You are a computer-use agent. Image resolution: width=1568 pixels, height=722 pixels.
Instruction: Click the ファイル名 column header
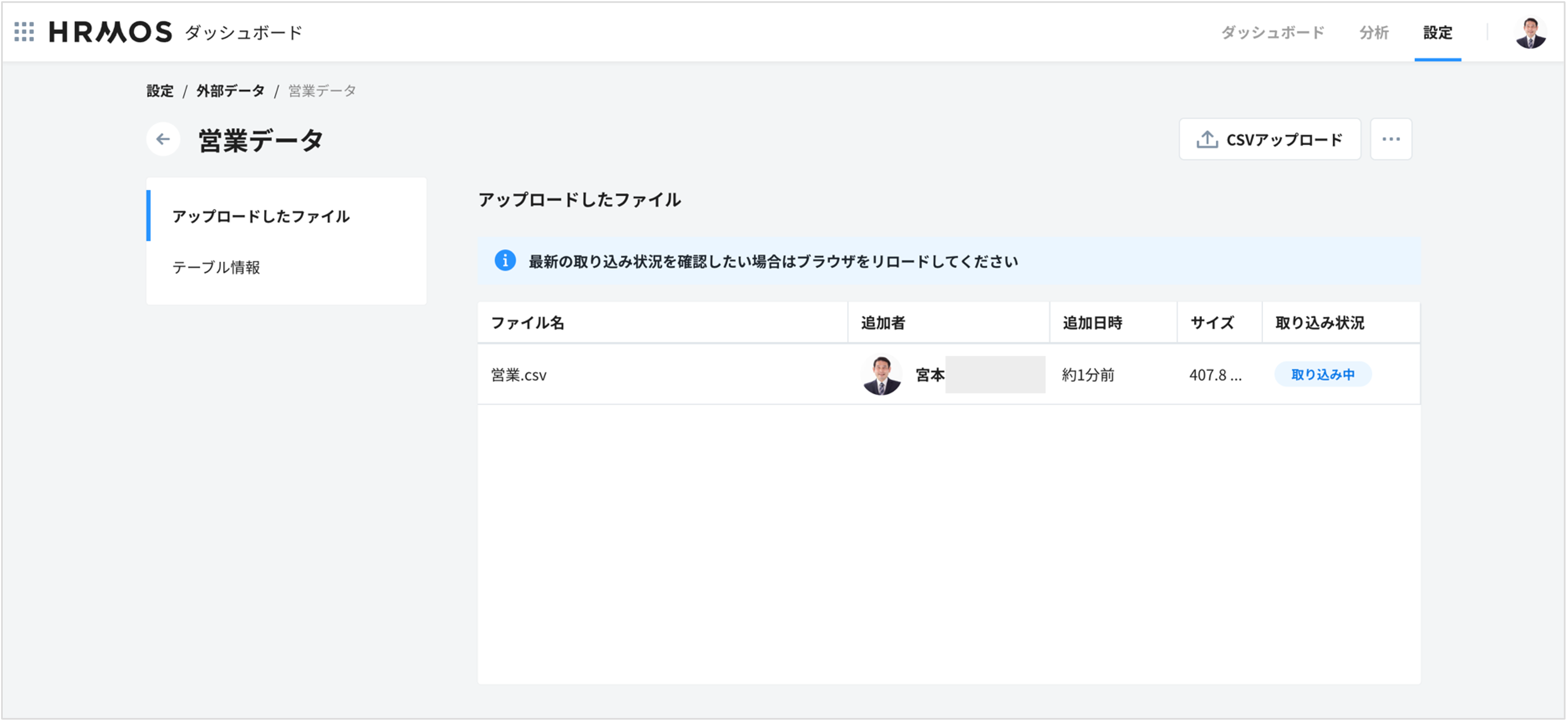tap(527, 323)
